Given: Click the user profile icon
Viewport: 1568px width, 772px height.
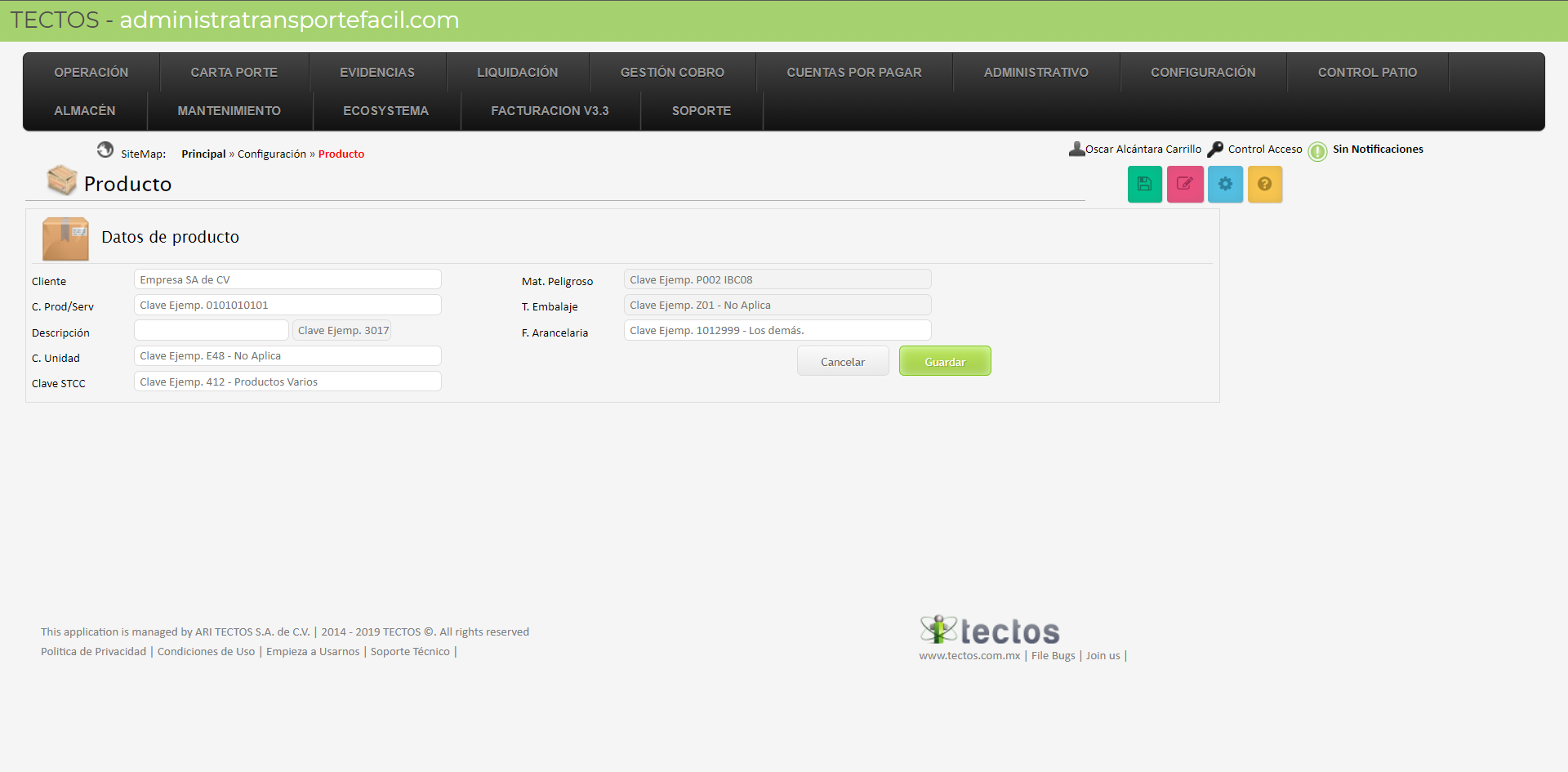Looking at the screenshot, I should coord(1076,149).
